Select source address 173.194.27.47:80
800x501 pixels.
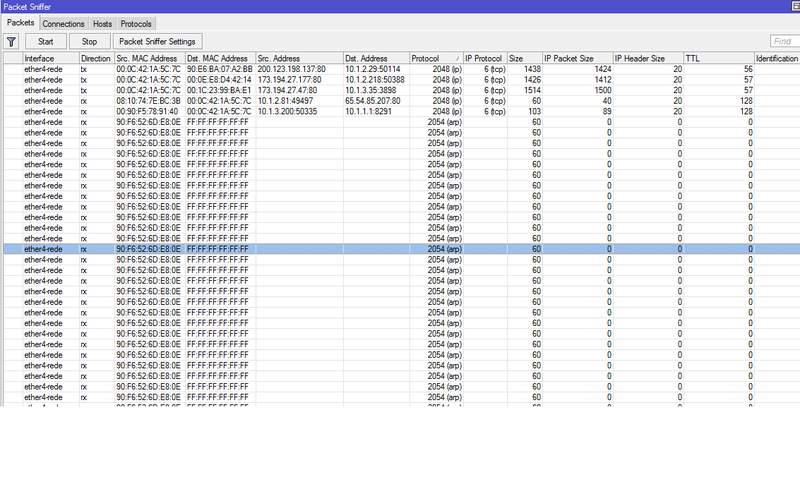(x=287, y=90)
